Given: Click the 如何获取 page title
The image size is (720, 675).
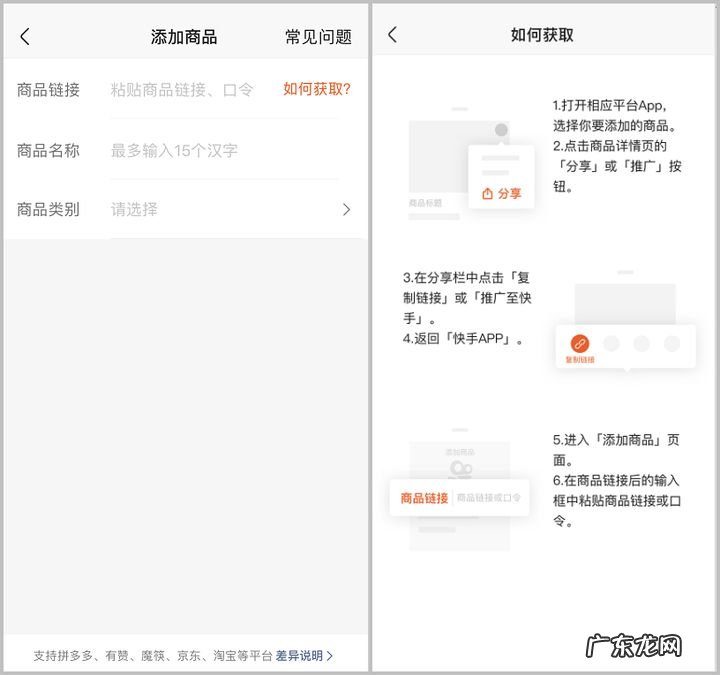Looking at the screenshot, I should pos(542,34).
